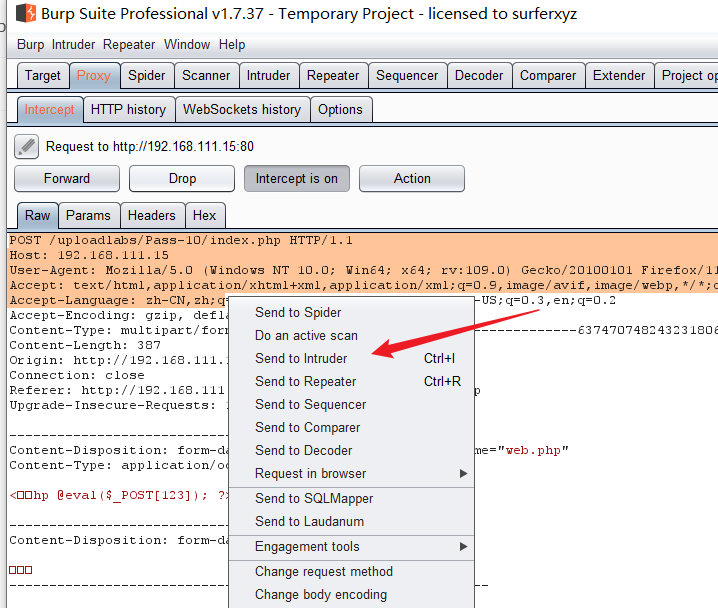Choose Send to Decoder
The width and height of the screenshot is (718, 608).
(x=351, y=451)
